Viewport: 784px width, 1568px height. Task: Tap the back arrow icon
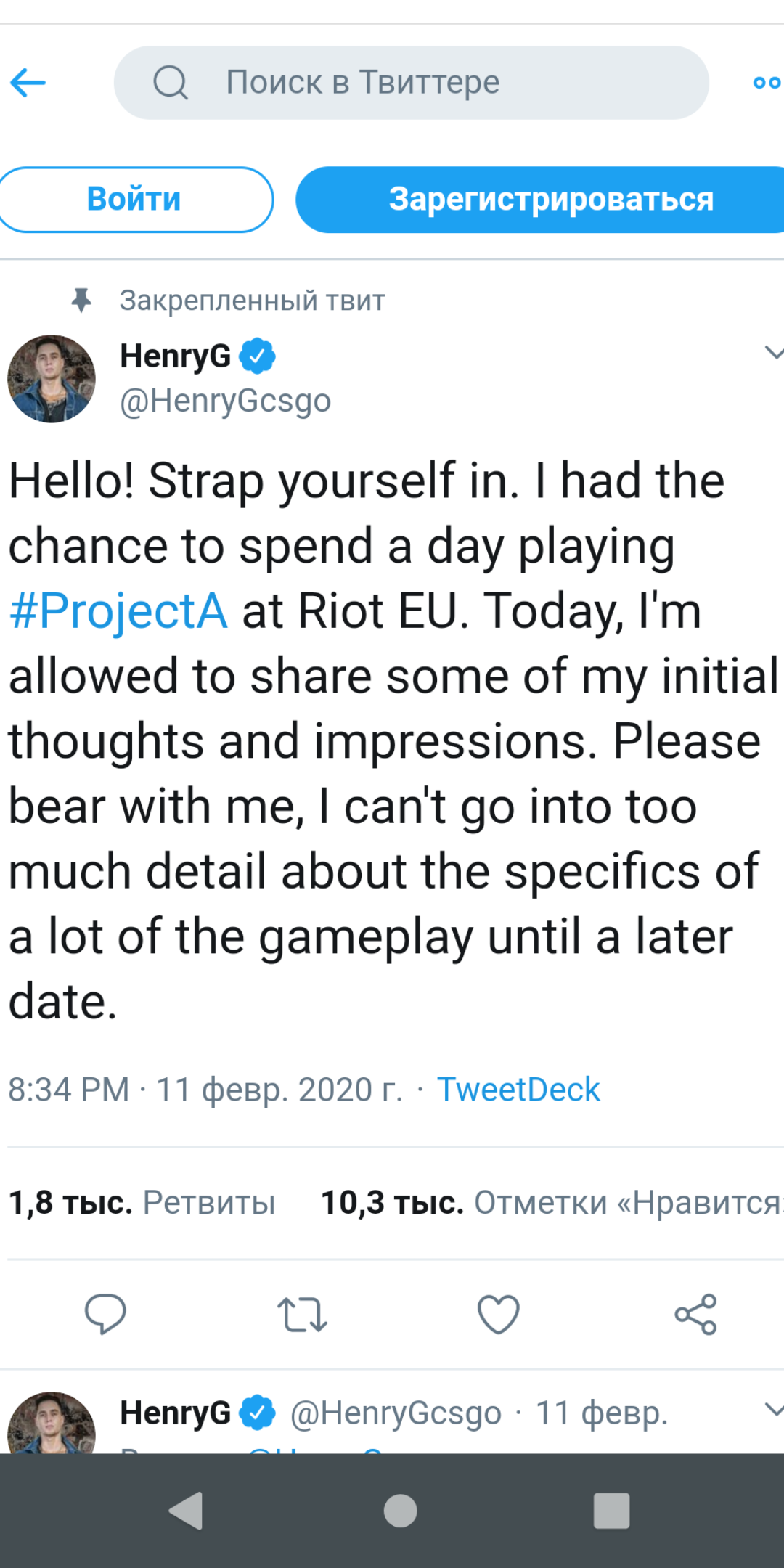[x=28, y=83]
